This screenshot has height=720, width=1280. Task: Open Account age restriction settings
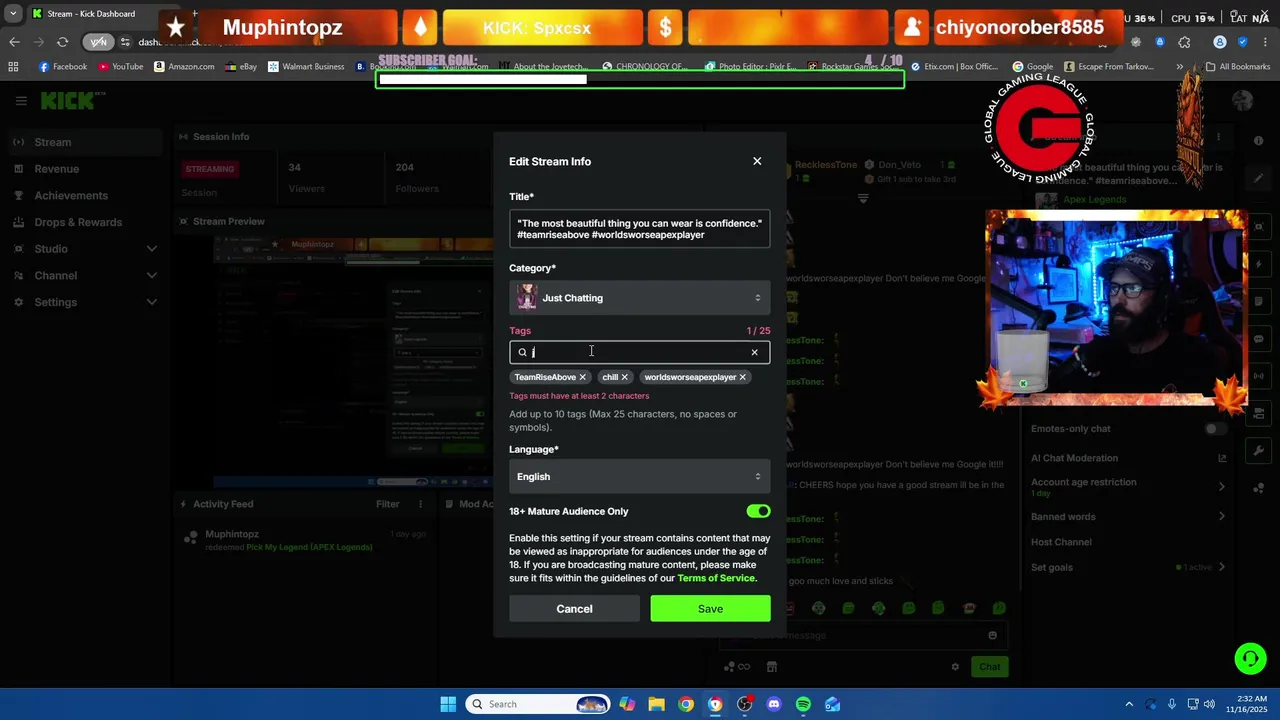pyautogui.click(x=1128, y=486)
